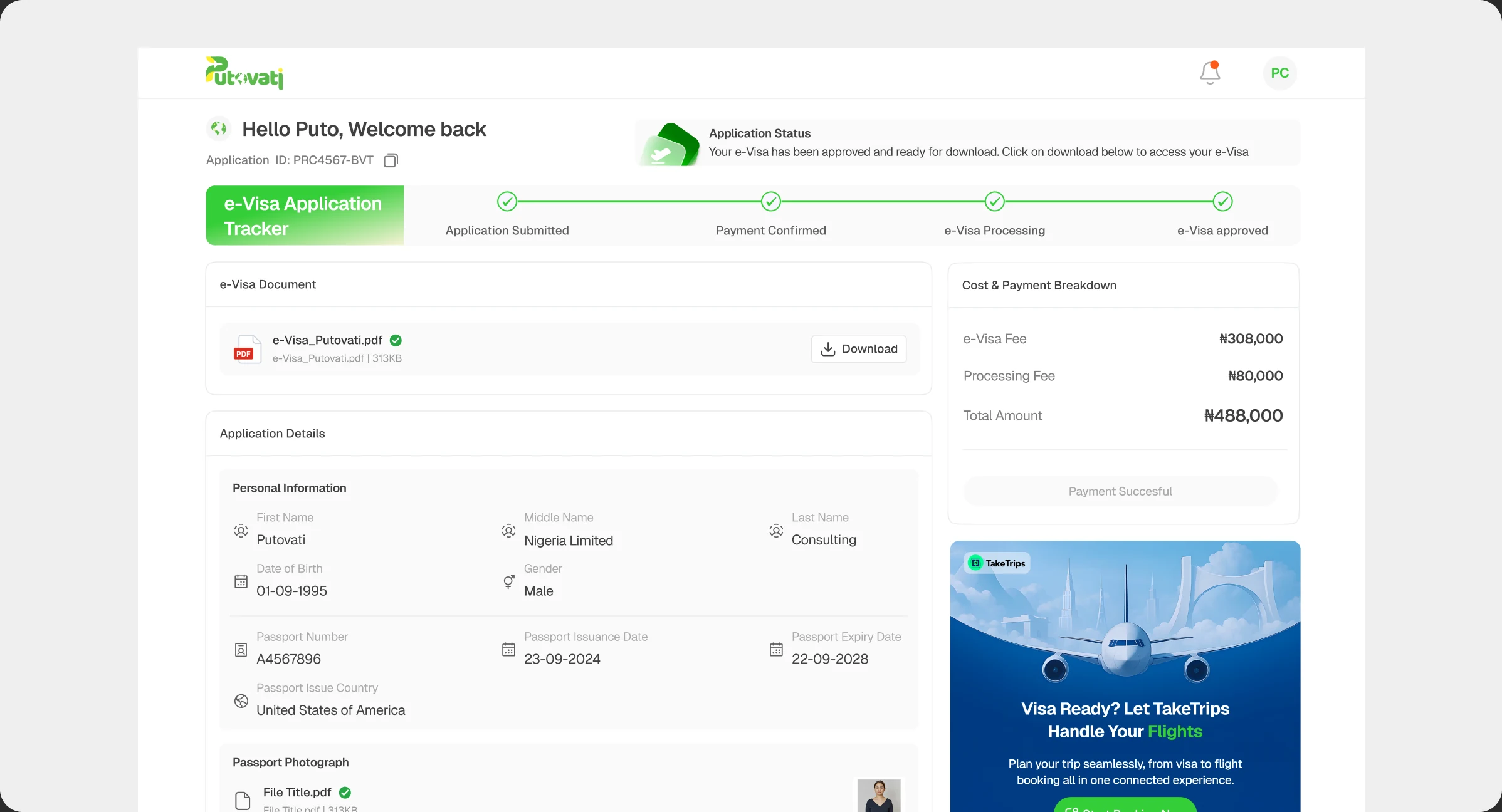Copy the Application ID
The width and height of the screenshot is (1502, 812).
coord(391,160)
